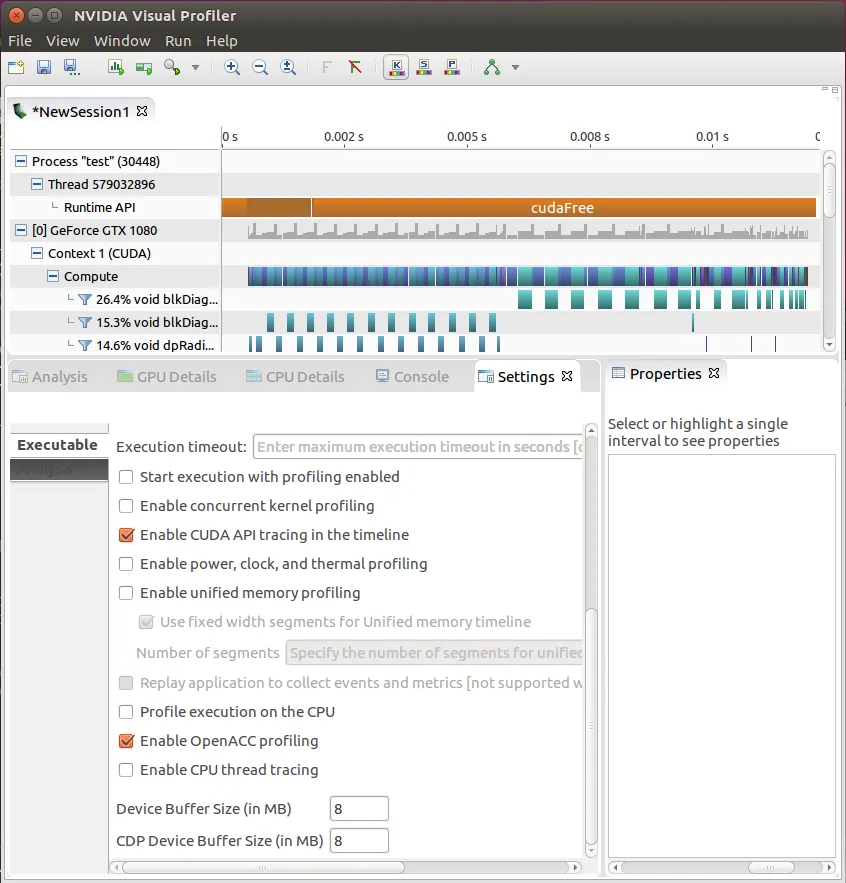
Task: Switch to the CPU Details tab
Action: coord(295,377)
